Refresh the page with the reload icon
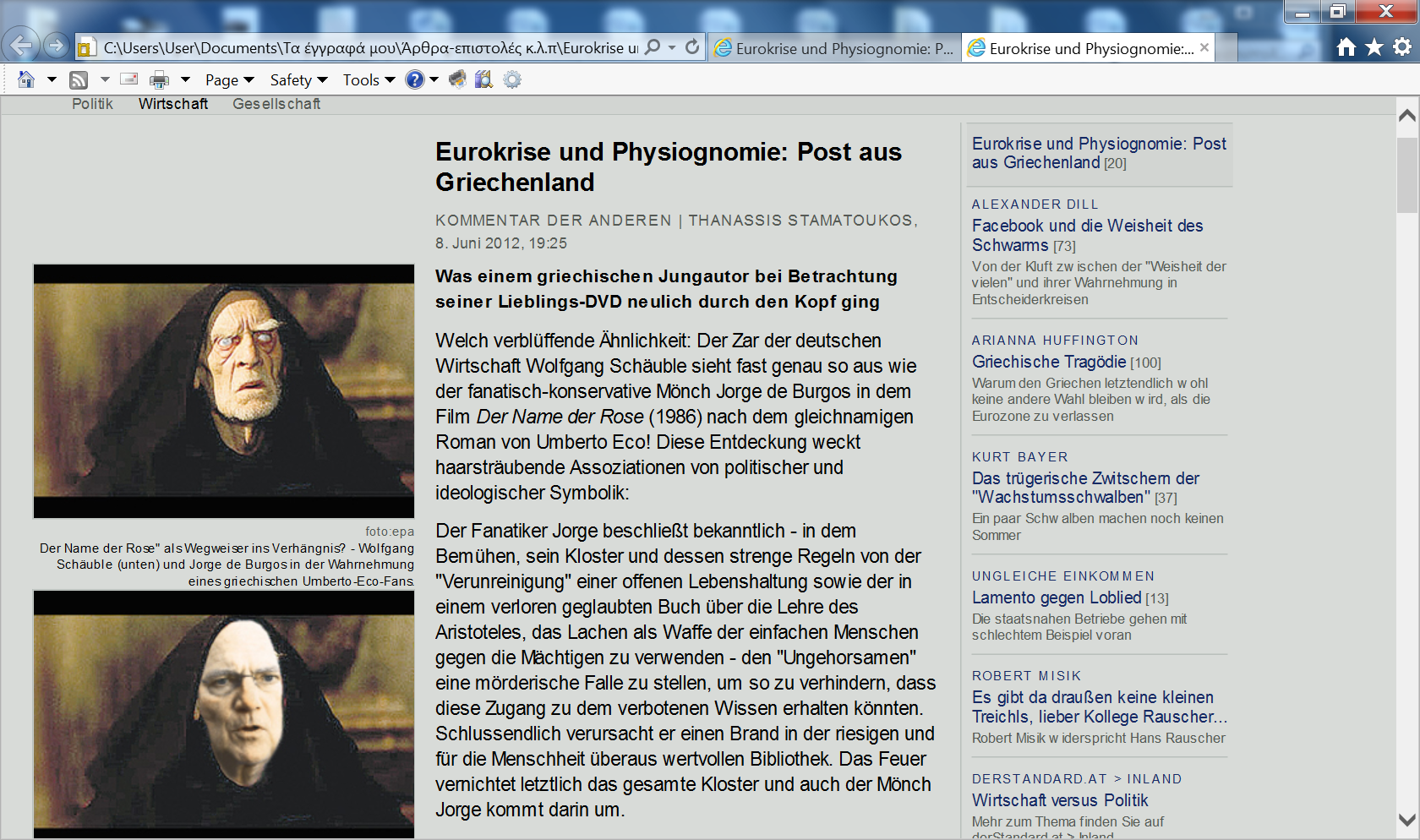Image resolution: width=1420 pixels, height=840 pixels. (692, 47)
